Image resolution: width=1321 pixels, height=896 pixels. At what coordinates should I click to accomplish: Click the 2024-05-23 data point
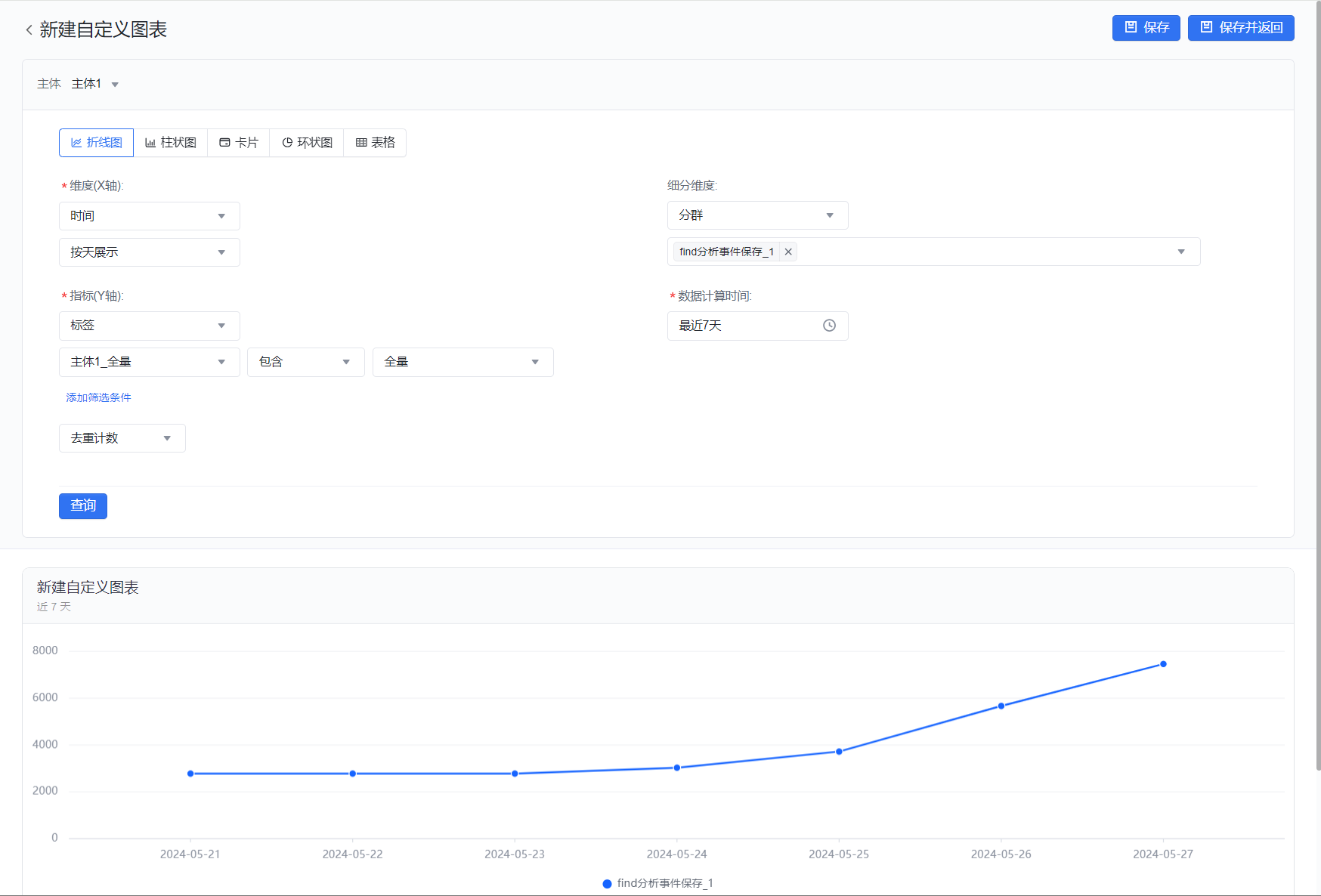[x=515, y=774]
